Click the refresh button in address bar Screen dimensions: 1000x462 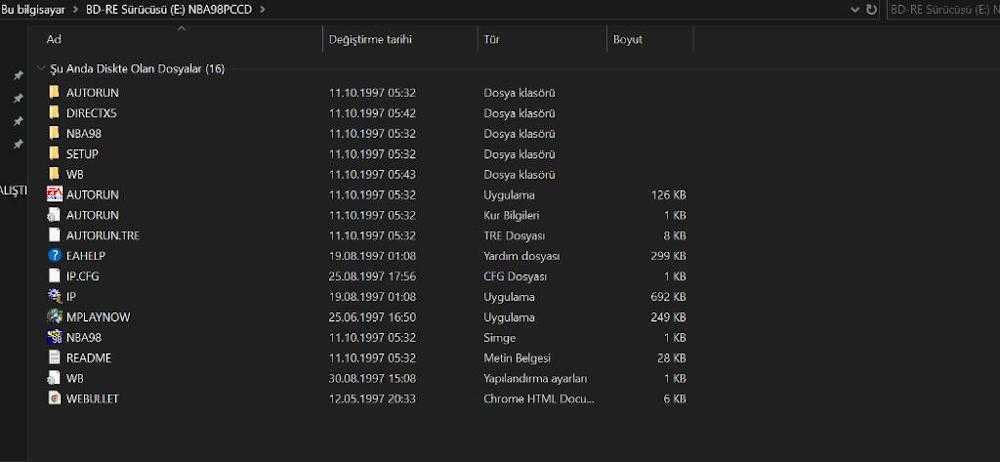coord(871,10)
